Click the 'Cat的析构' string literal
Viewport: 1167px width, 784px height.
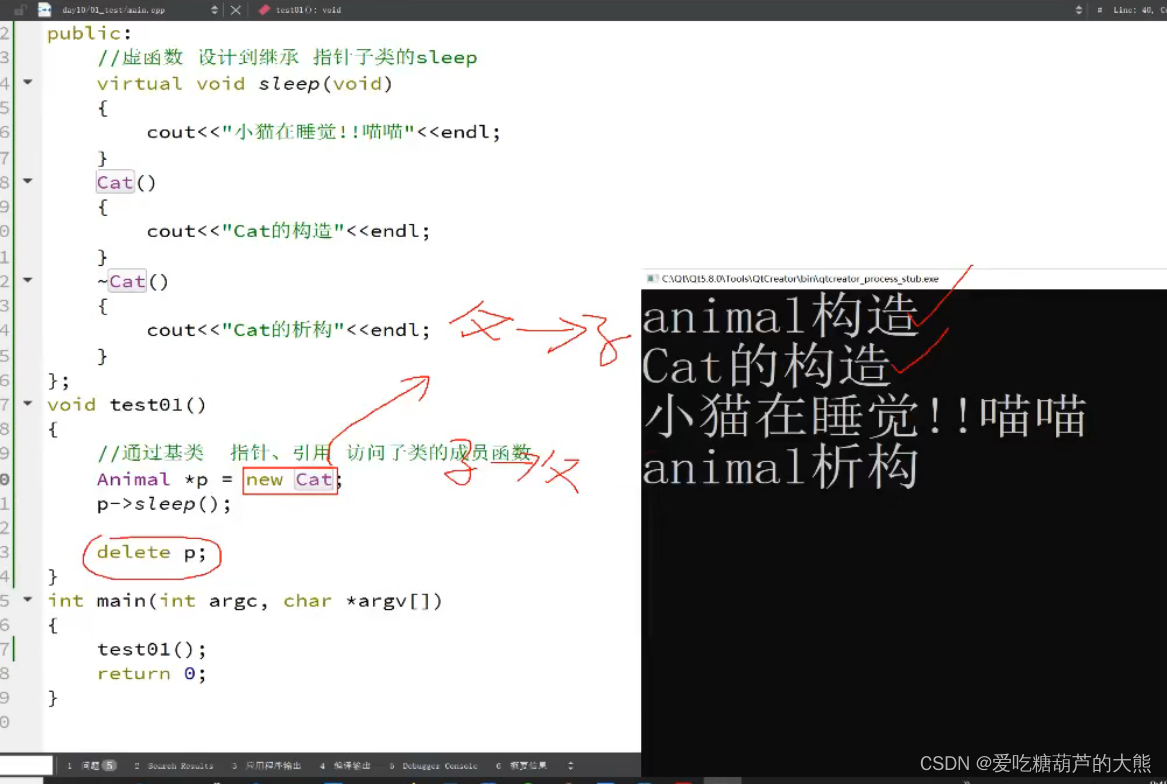283,330
